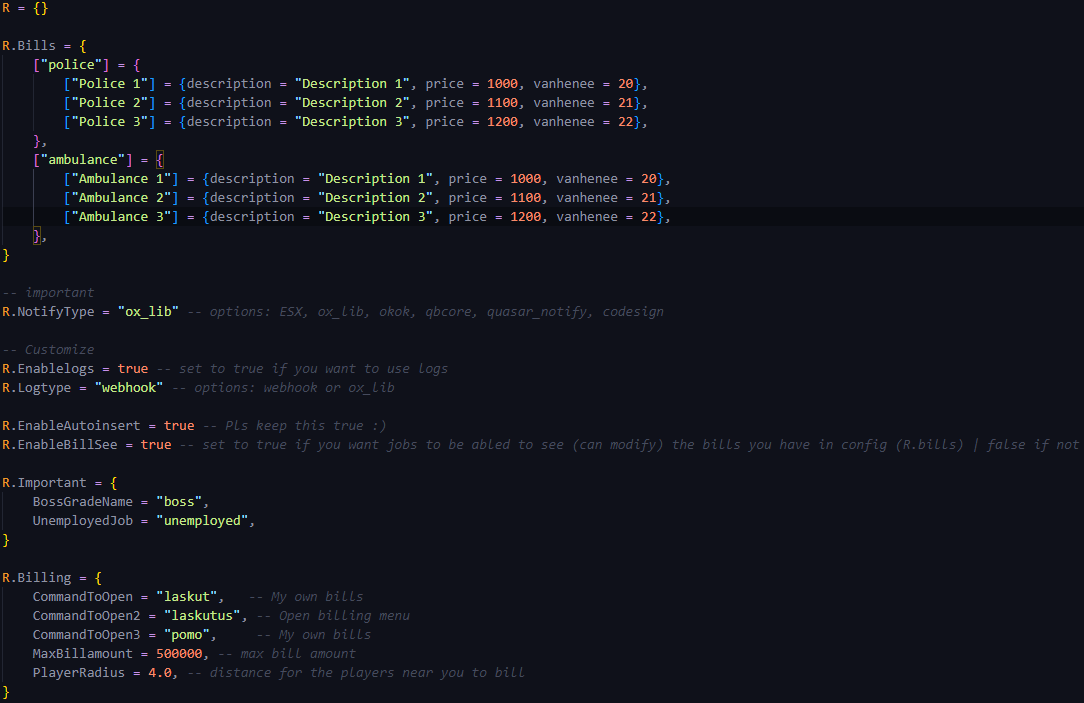Click the "pomo" string value
This screenshot has width=1084, height=703.
click(x=187, y=635)
